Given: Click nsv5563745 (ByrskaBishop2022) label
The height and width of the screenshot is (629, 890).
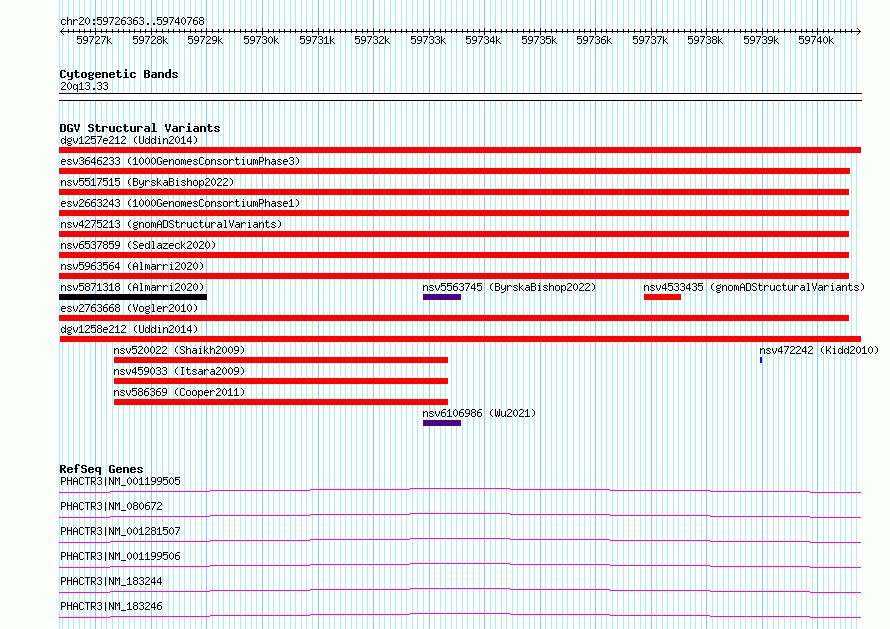Looking at the screenshot, I should 509,287.
